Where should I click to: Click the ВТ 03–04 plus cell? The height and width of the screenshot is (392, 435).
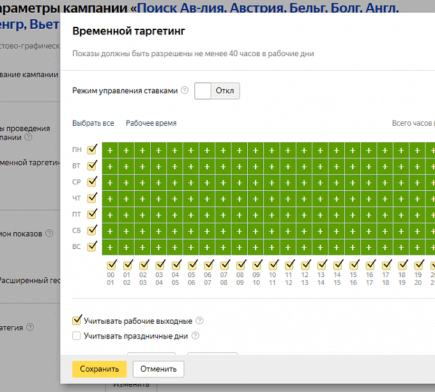[159, 167]
